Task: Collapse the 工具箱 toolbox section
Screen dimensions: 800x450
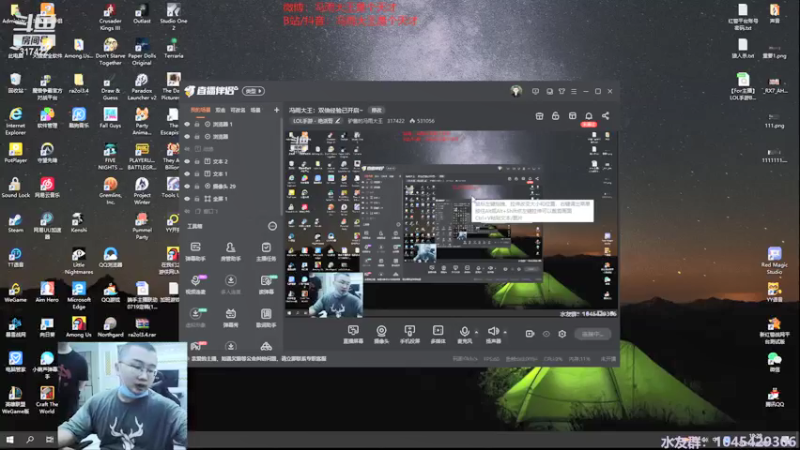Action: click(272, 226)
